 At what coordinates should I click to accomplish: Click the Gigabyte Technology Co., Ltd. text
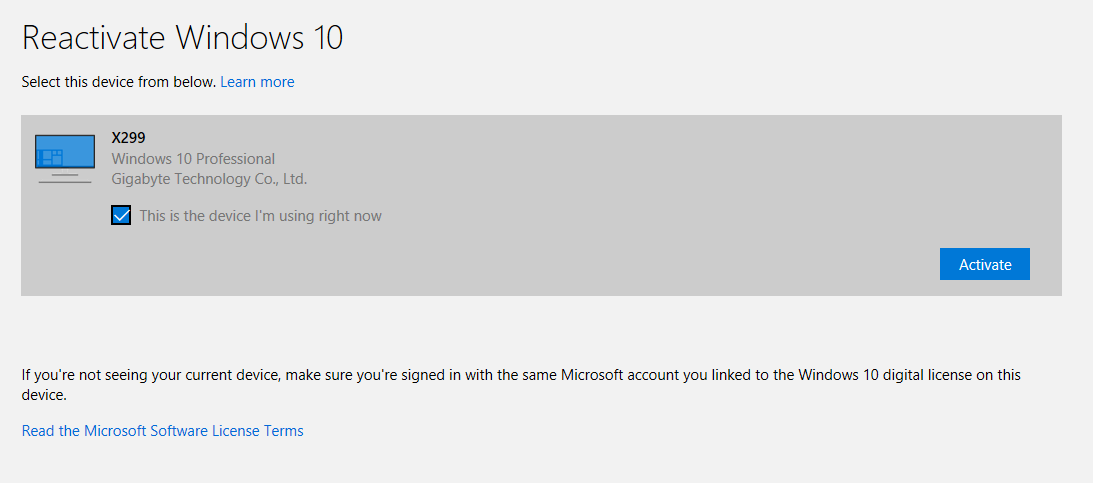209,179
